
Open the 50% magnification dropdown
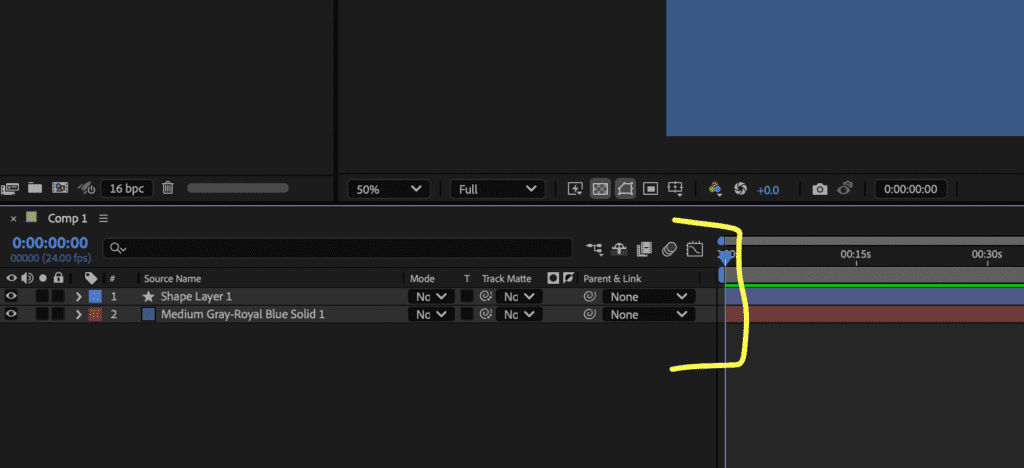pyautogui.click(x=388, y=189)
